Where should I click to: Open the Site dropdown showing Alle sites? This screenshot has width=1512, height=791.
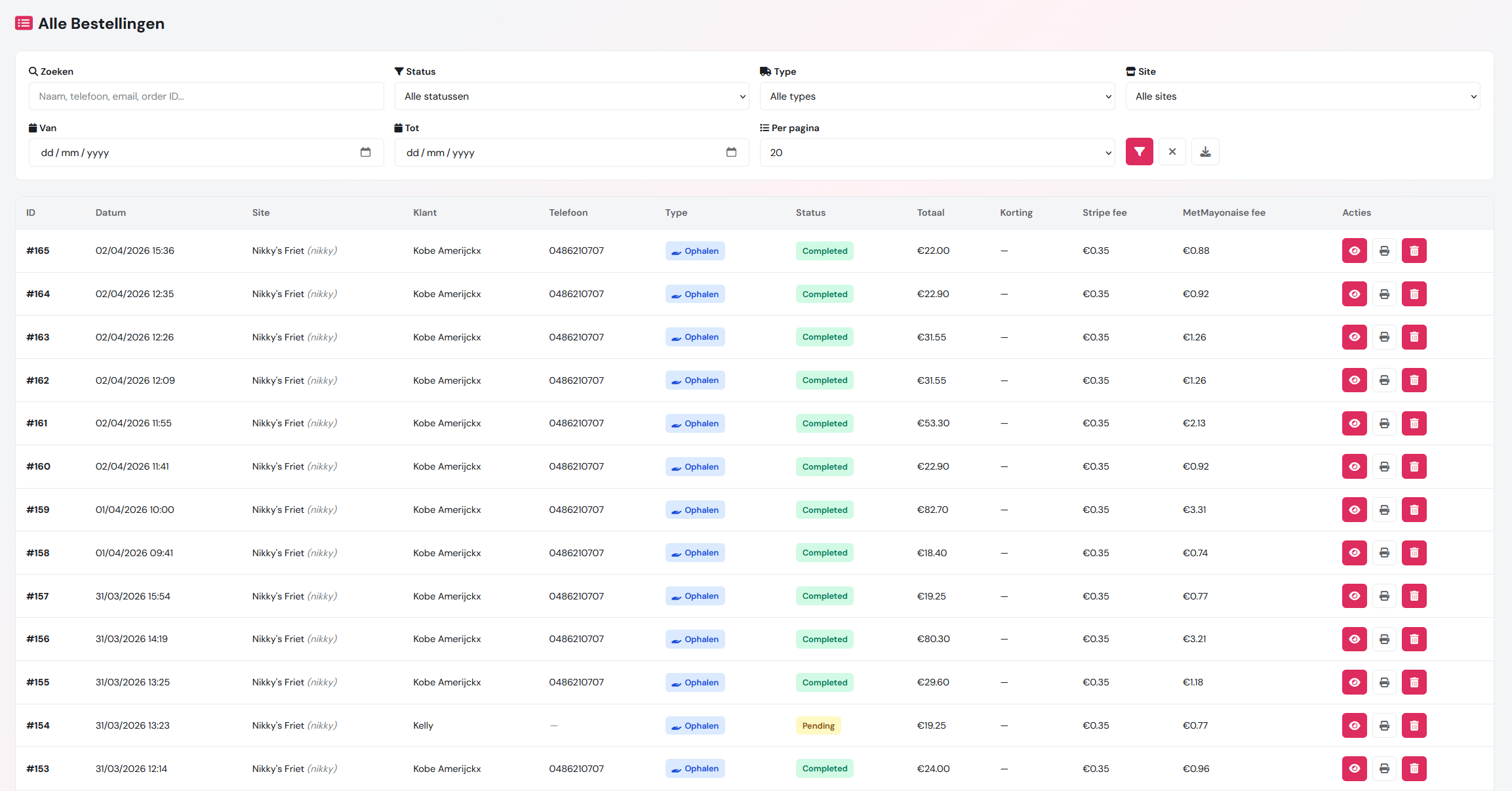tap(1303, 96)
